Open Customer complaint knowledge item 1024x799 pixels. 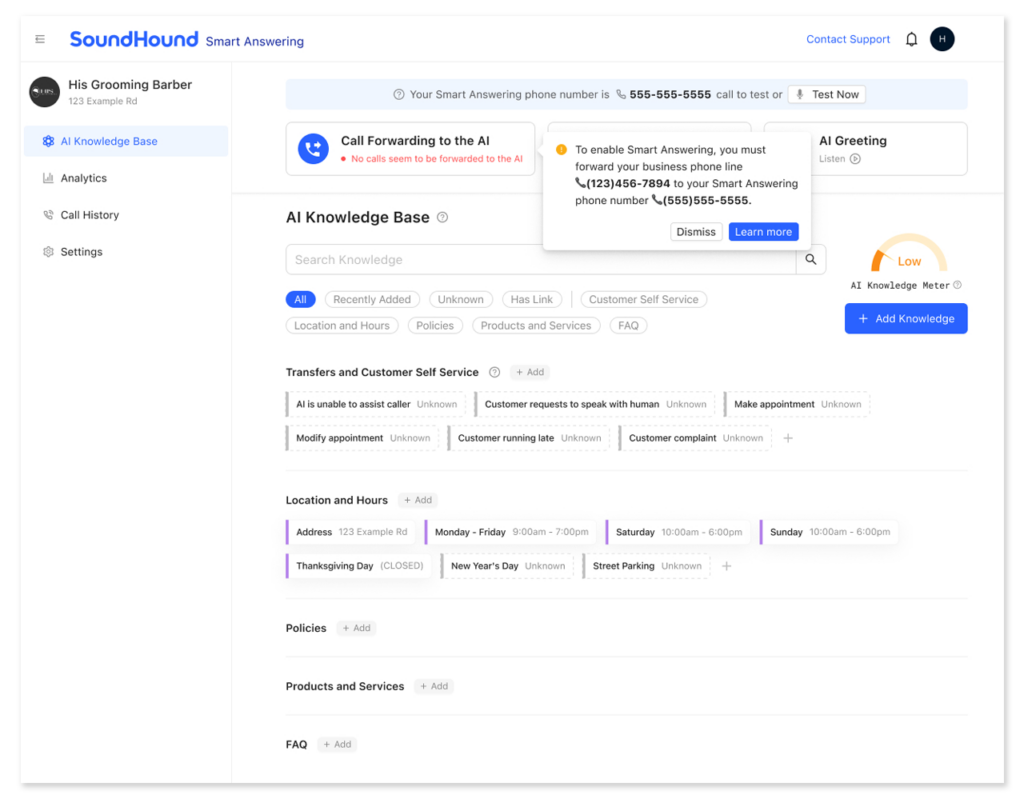695,438
